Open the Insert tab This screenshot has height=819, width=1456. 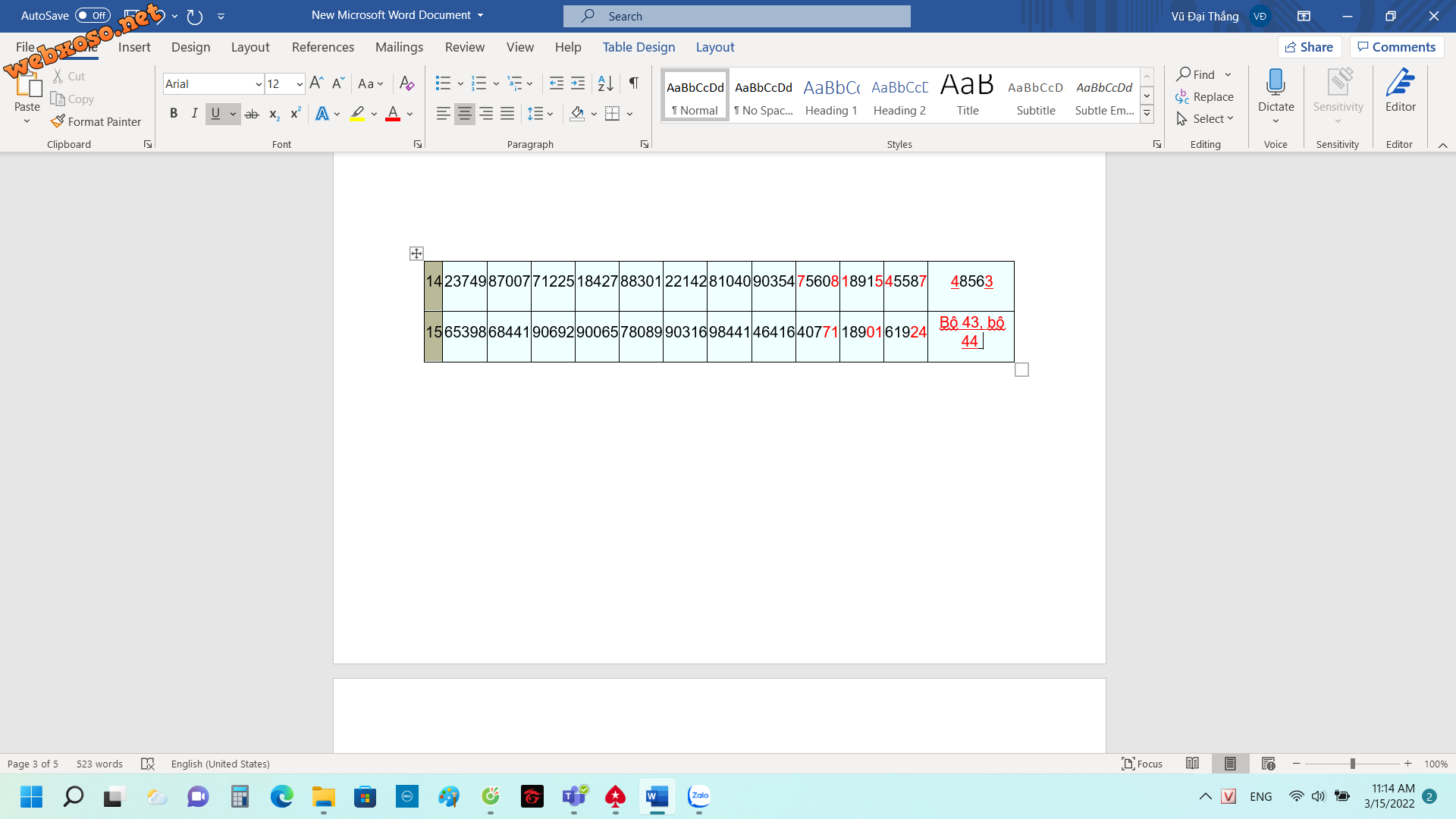point(134,47)
